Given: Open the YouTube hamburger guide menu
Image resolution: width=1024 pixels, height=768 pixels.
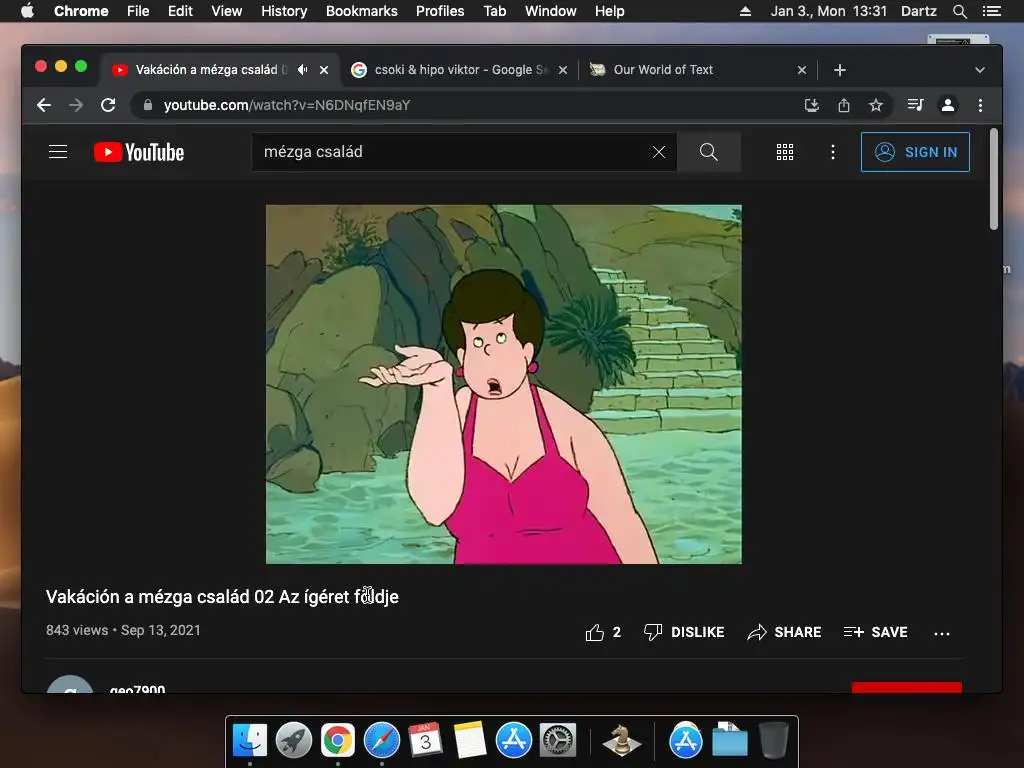Looking at the screenshot, I should point(58,152).
